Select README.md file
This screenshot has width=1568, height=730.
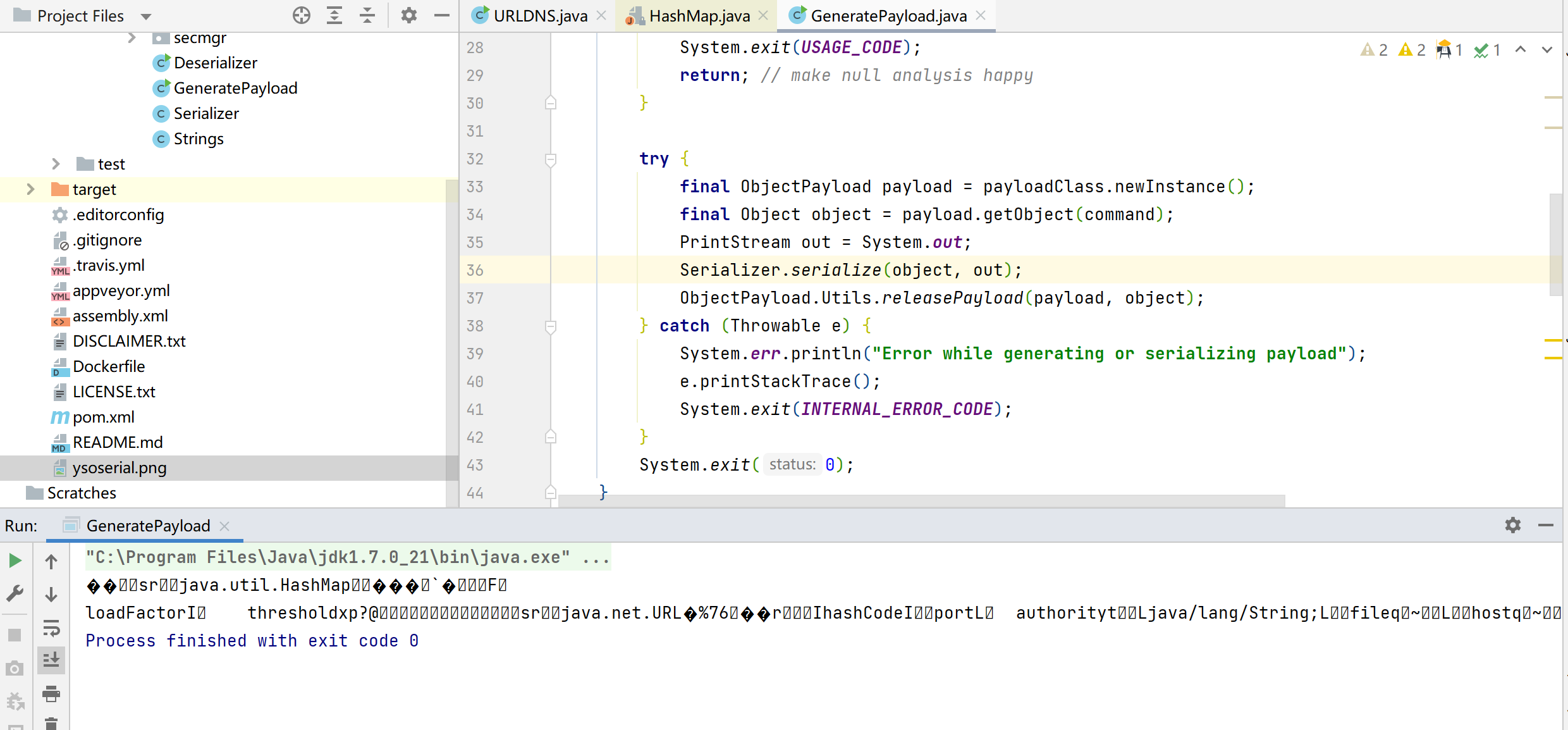pos(107,442)
